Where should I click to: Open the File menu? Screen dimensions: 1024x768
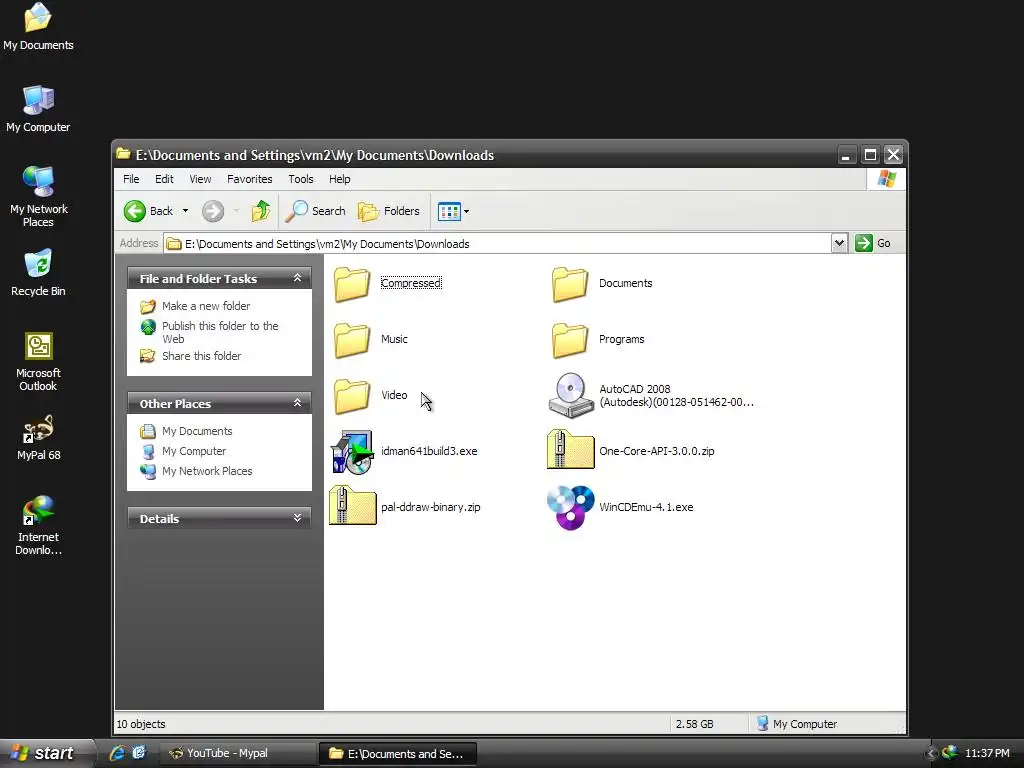(x=131, y=179)
